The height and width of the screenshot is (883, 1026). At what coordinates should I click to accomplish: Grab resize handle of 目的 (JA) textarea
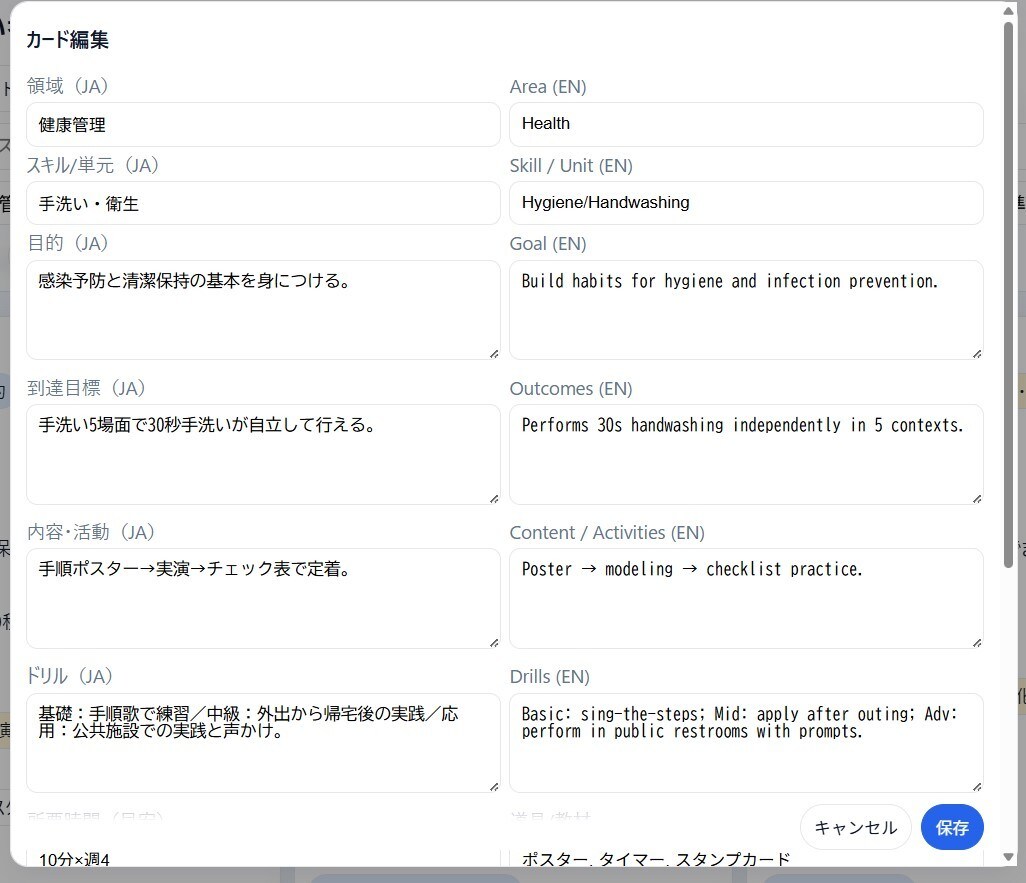[494, 354]
